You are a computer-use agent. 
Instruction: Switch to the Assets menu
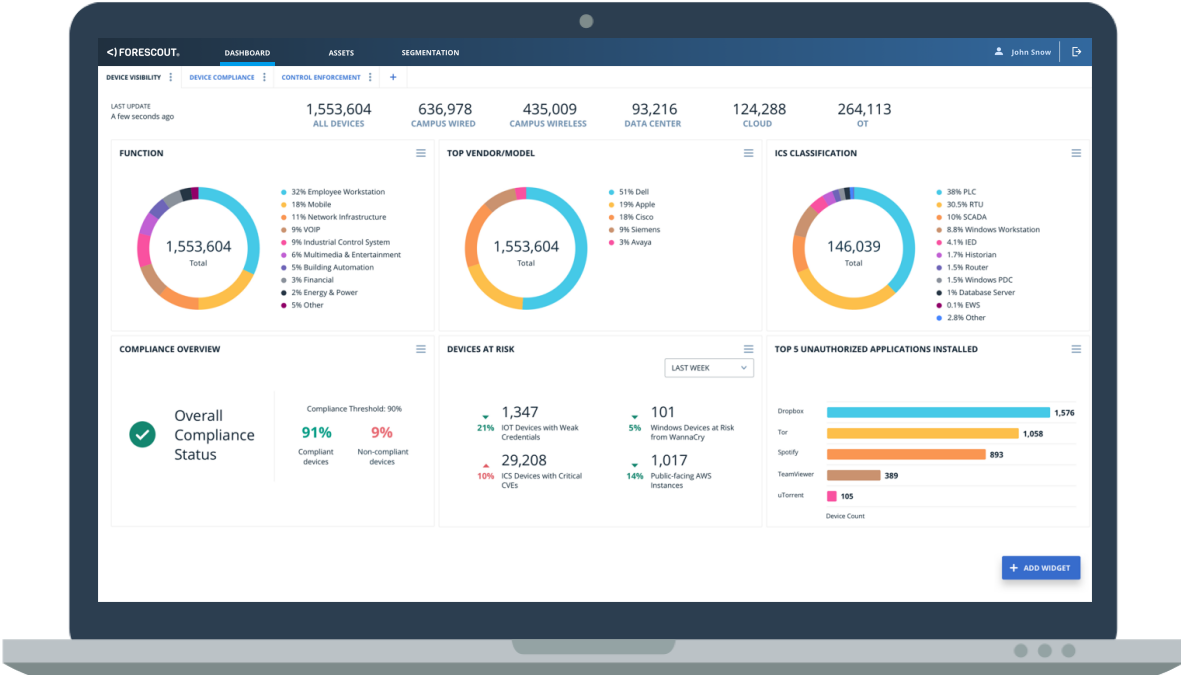(341, 53)
